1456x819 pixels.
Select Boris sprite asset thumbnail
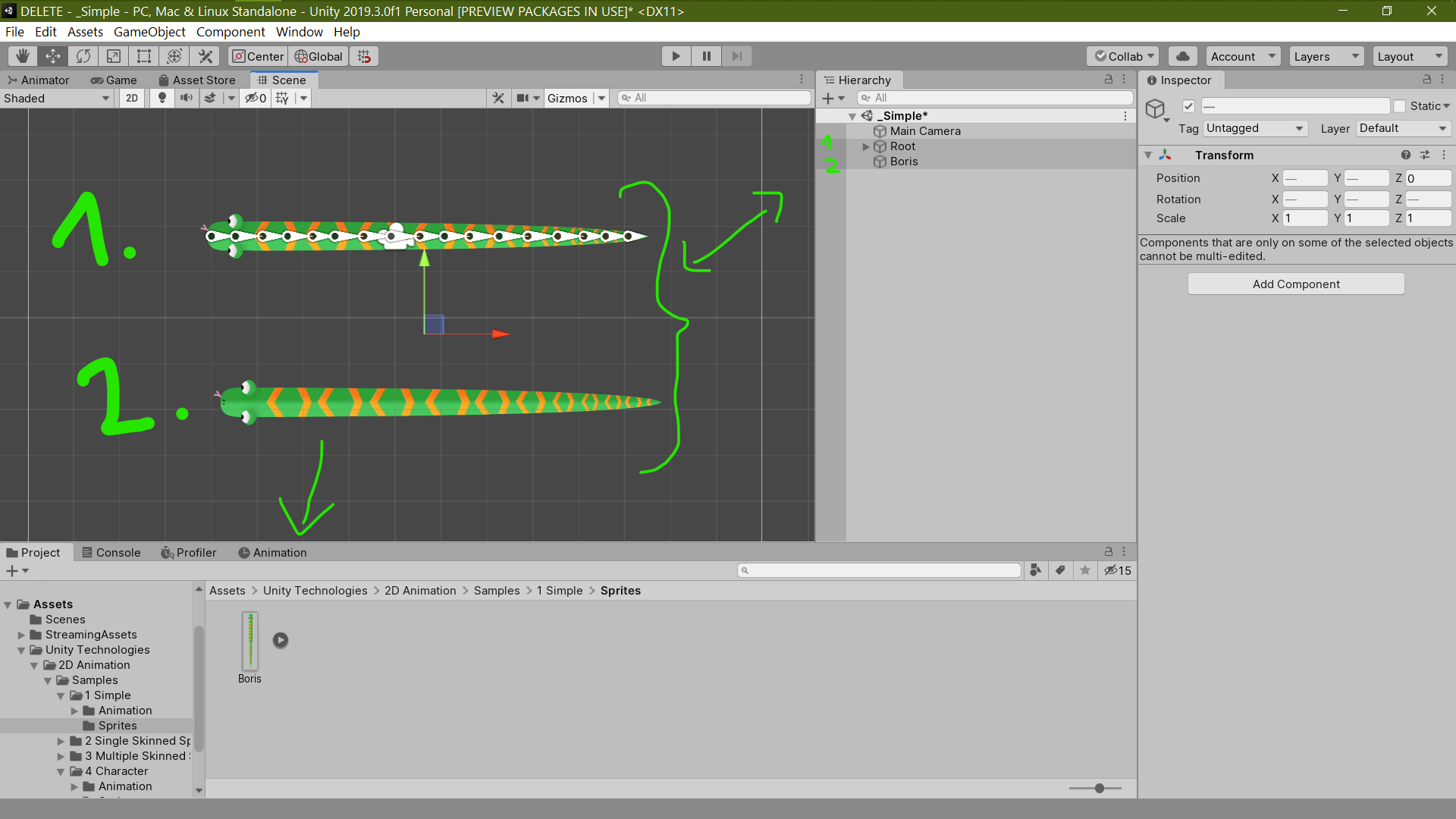click(x=249, y=641)
